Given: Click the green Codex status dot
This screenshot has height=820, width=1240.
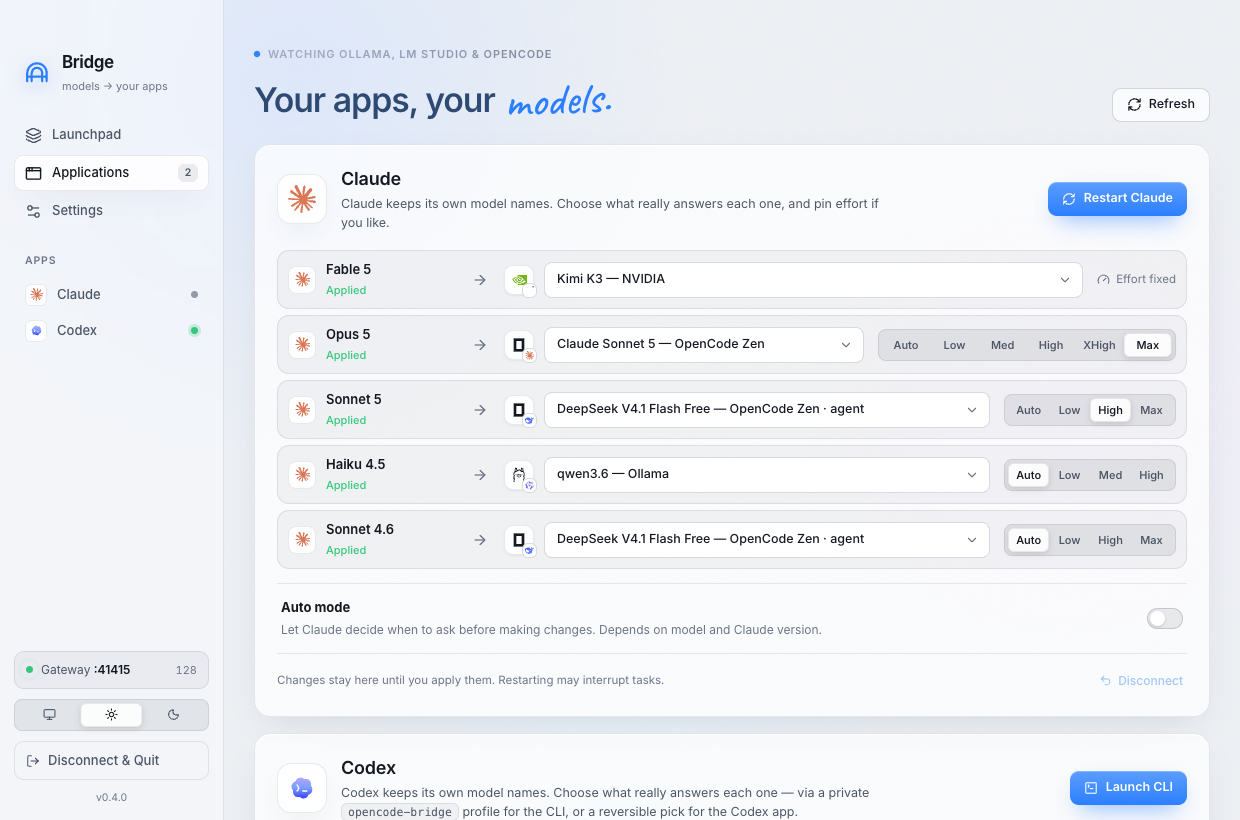Looking at the screenshot, I should tap(194, 330).
